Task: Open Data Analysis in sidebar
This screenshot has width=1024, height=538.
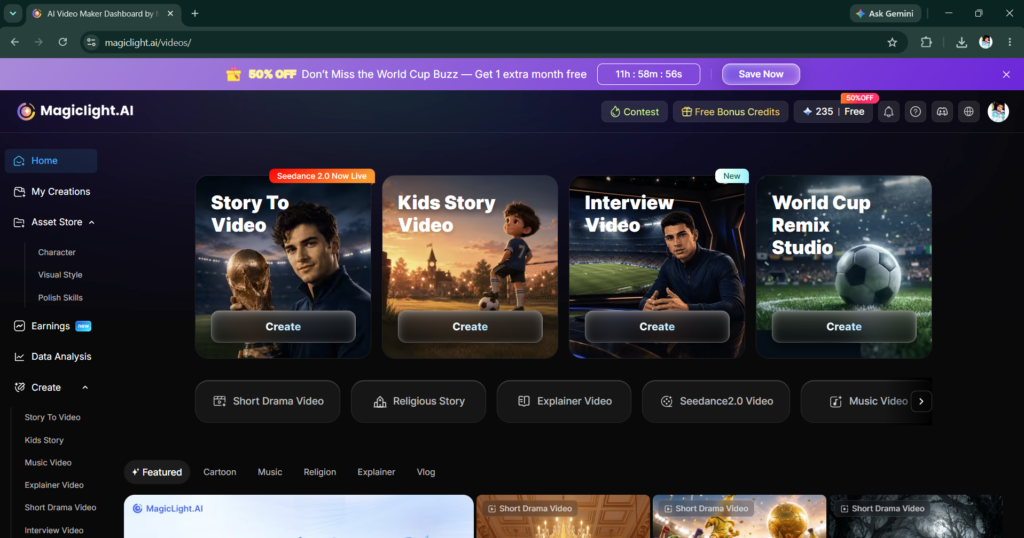Action: click(51, 356)
